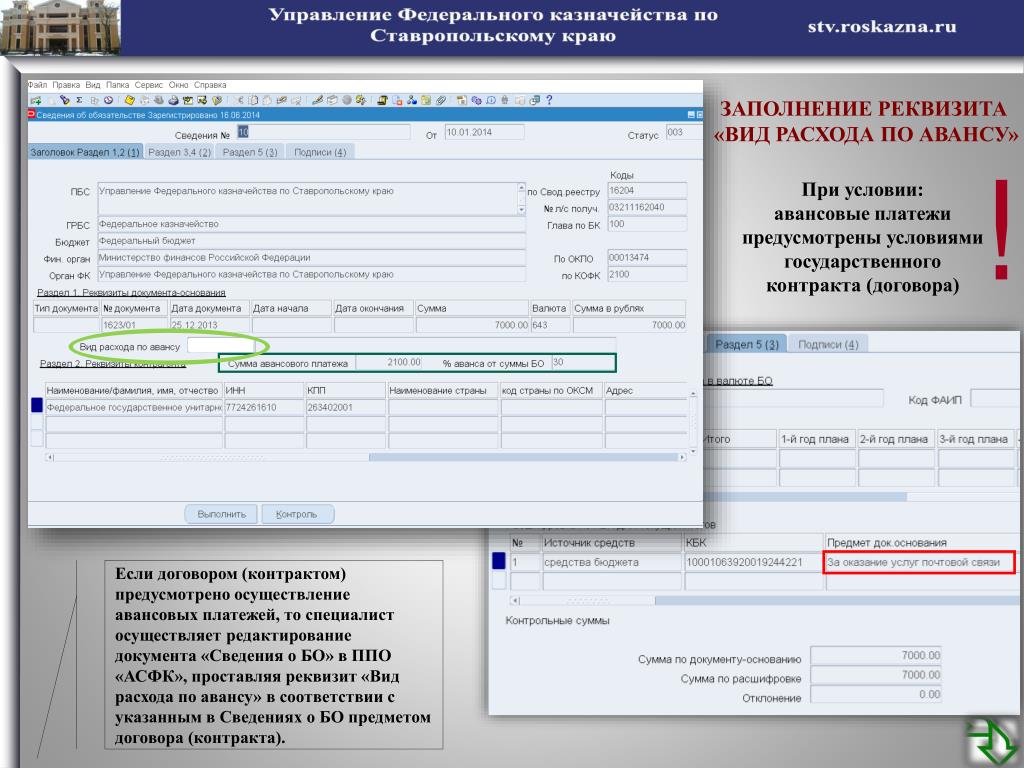Click the sigma sum icon in toolbar
Viewport: 1024px width, 768px height.
pos(79,100)
